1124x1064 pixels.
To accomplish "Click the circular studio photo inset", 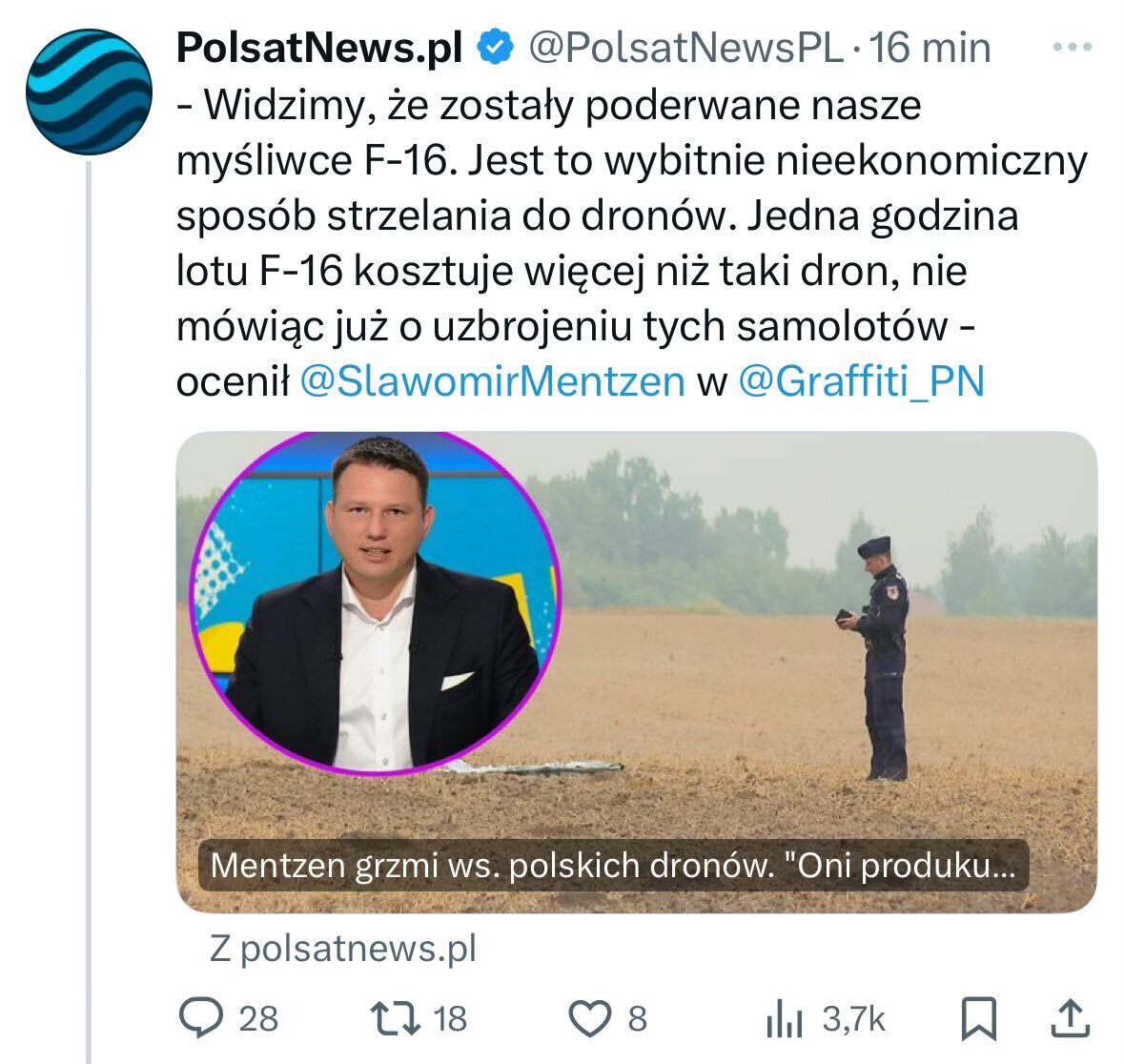I will pyautogui.click(x=375, y=604).
